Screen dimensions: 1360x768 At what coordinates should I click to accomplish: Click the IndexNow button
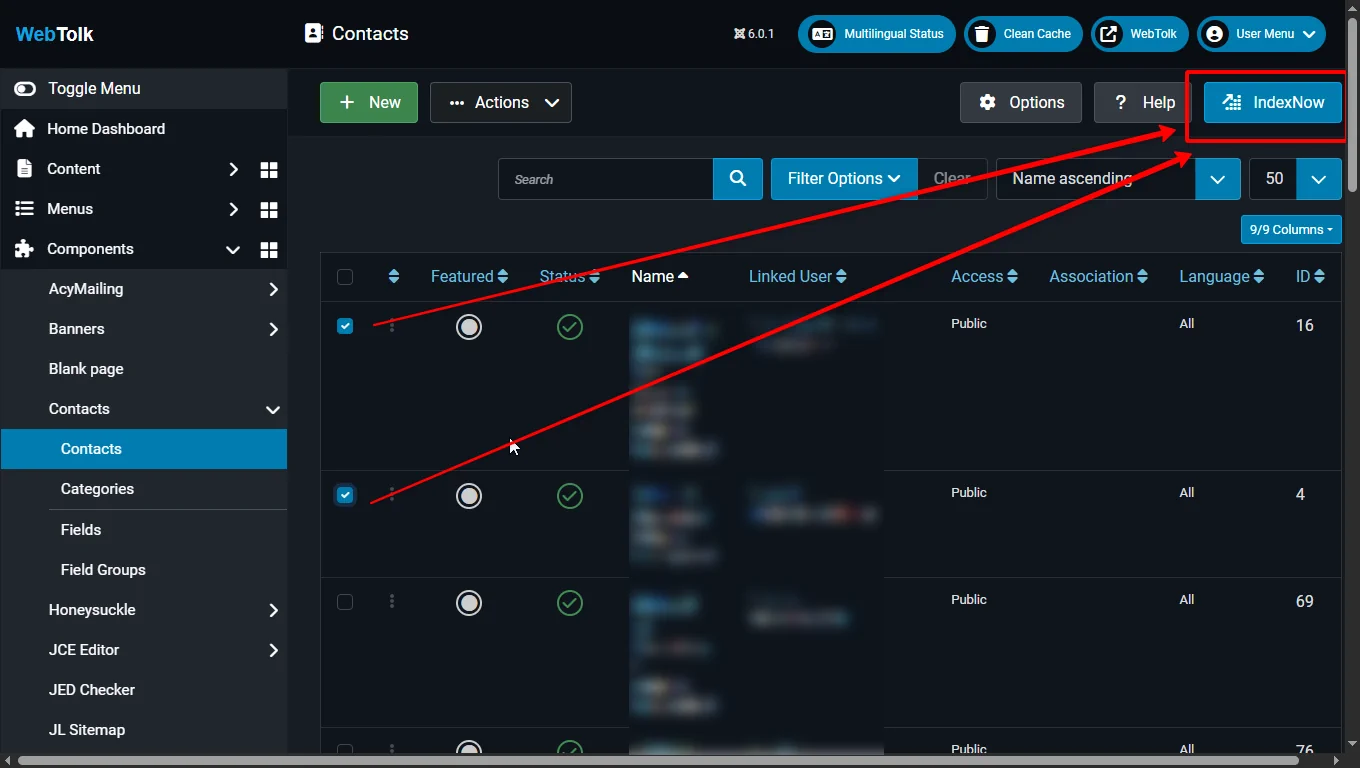tap(1272, 103)
